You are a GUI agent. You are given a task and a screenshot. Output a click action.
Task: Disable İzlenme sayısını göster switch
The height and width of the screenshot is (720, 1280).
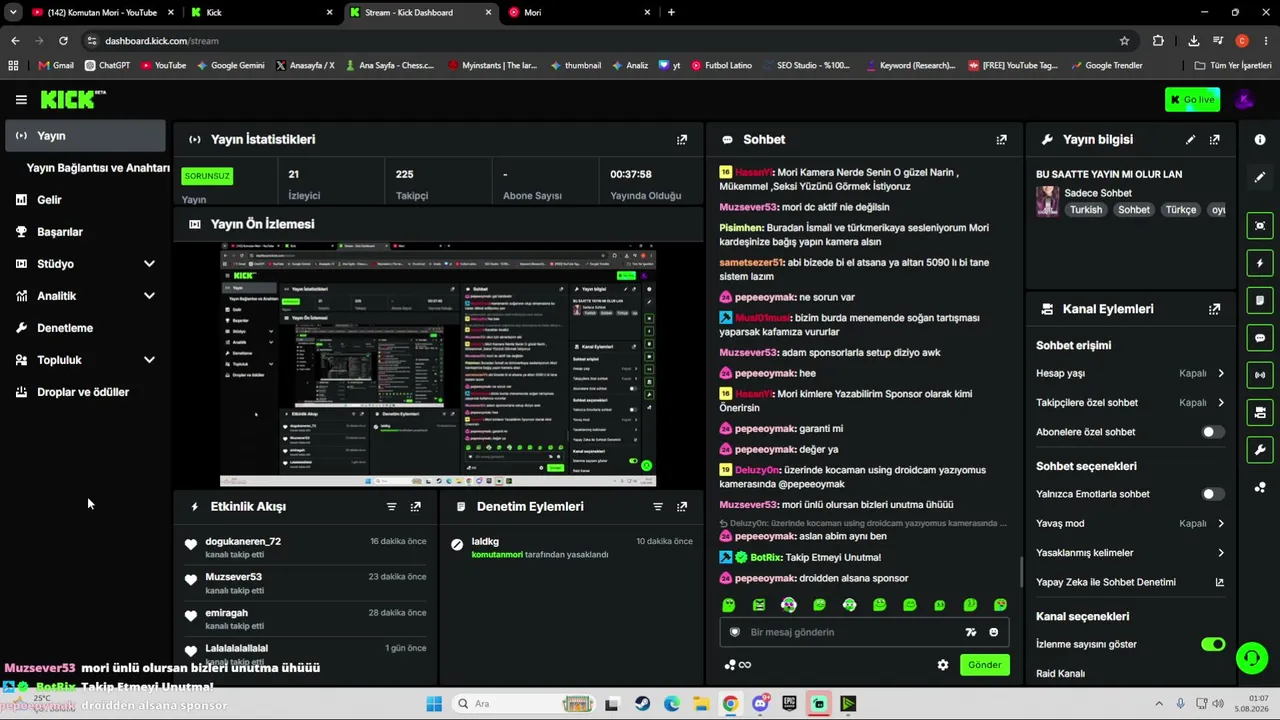tap(1213, 644)
